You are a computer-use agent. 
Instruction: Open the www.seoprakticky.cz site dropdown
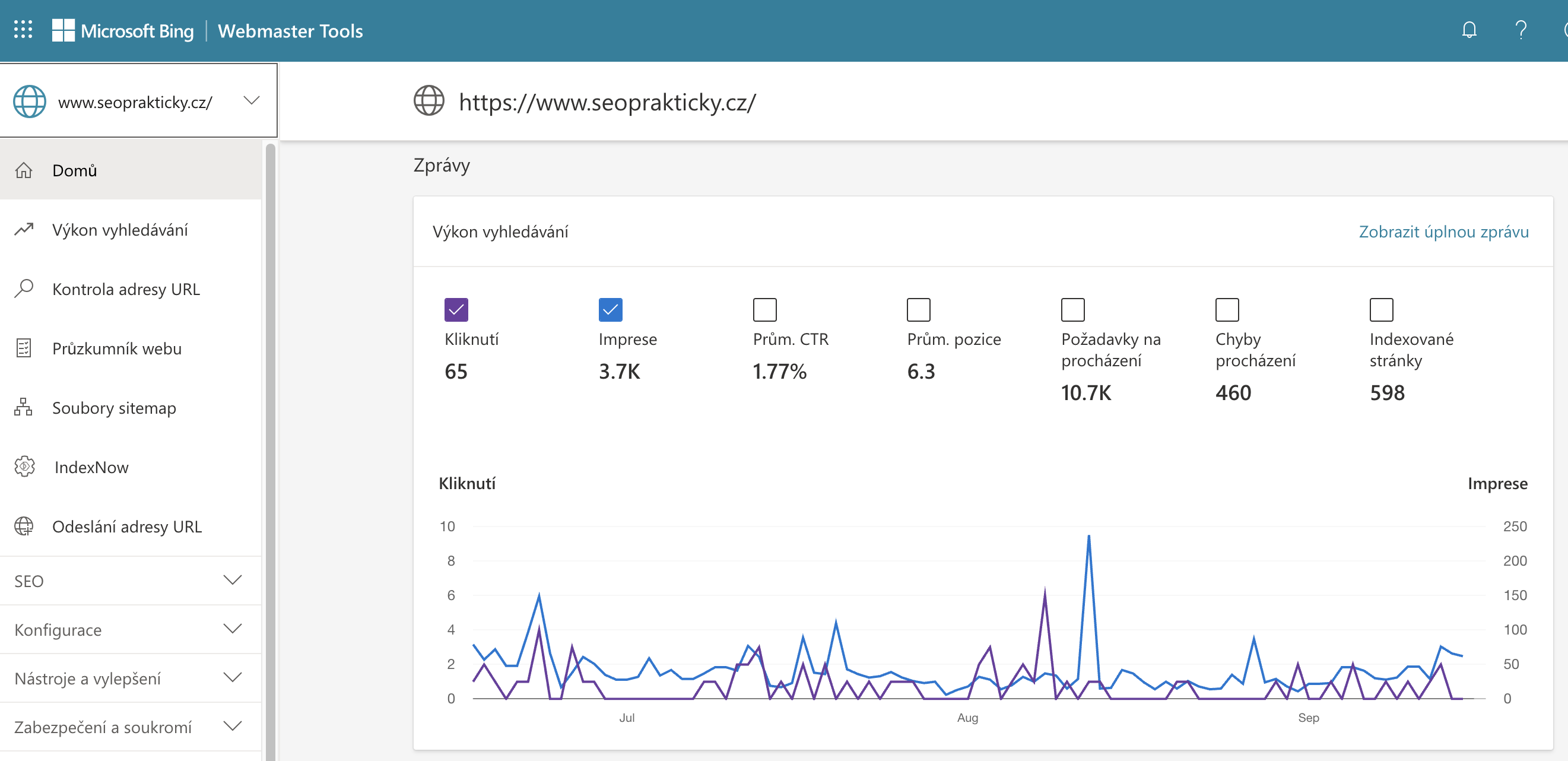(x=138, y=100)
